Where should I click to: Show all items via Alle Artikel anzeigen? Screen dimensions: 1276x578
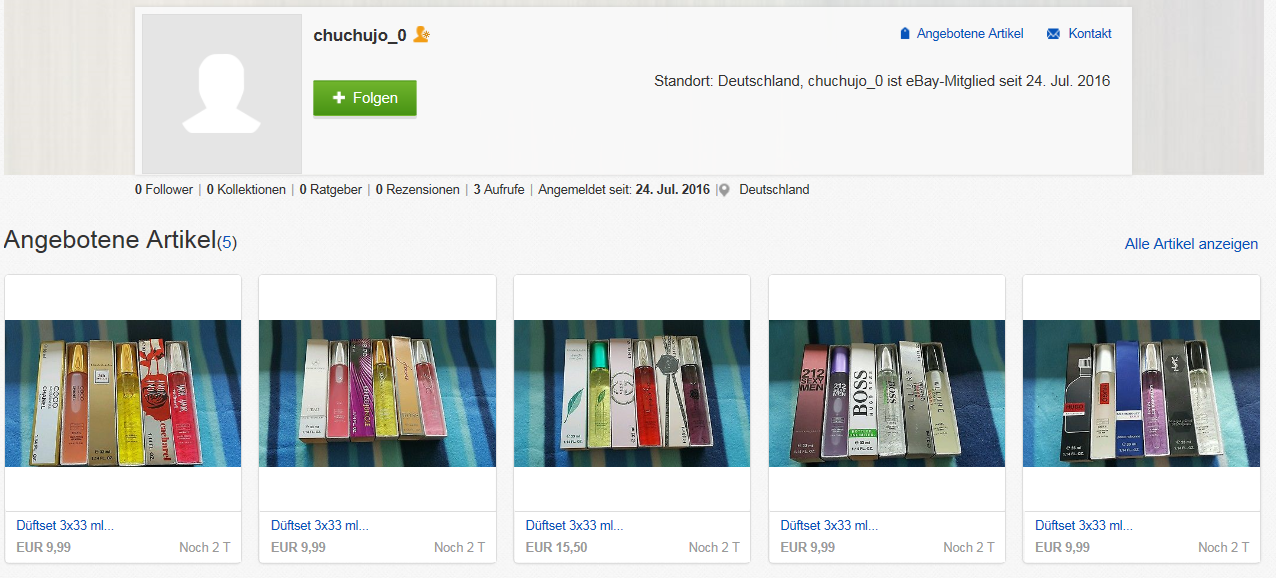coord(1191,244)
